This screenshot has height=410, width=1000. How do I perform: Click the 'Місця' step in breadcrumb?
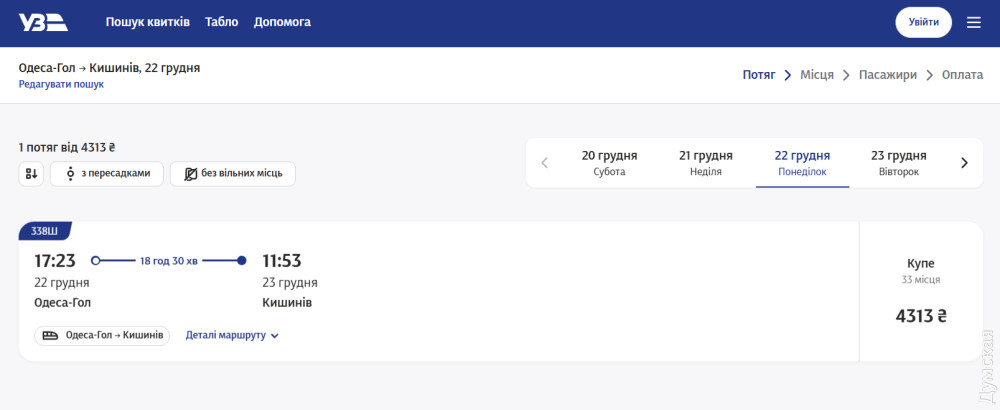(x=816, y=75)
